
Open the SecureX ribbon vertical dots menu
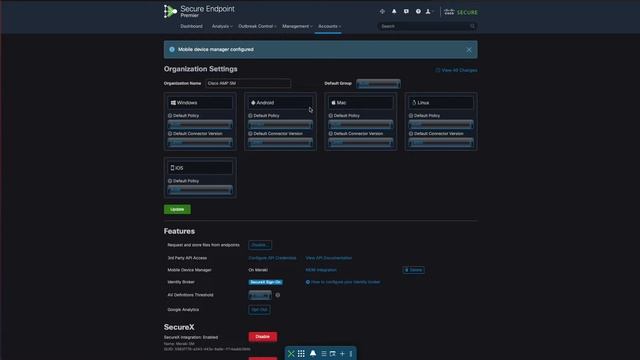(351, 353)
